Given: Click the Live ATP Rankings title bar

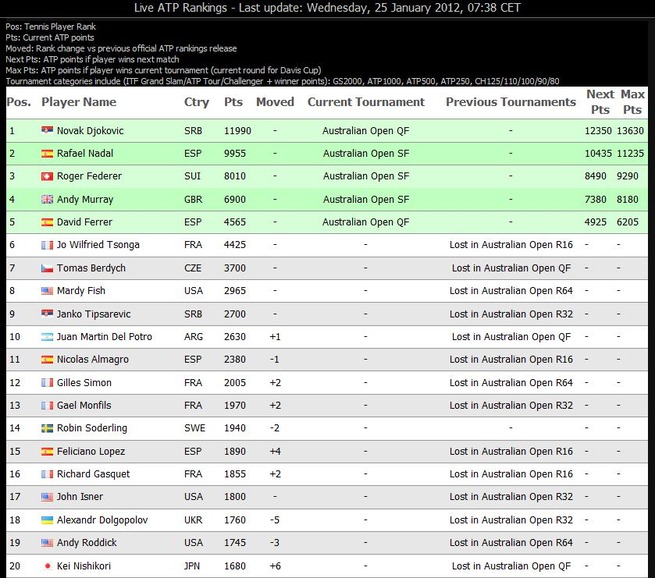Looking at the screenshot, I should (x=328, y=8).
